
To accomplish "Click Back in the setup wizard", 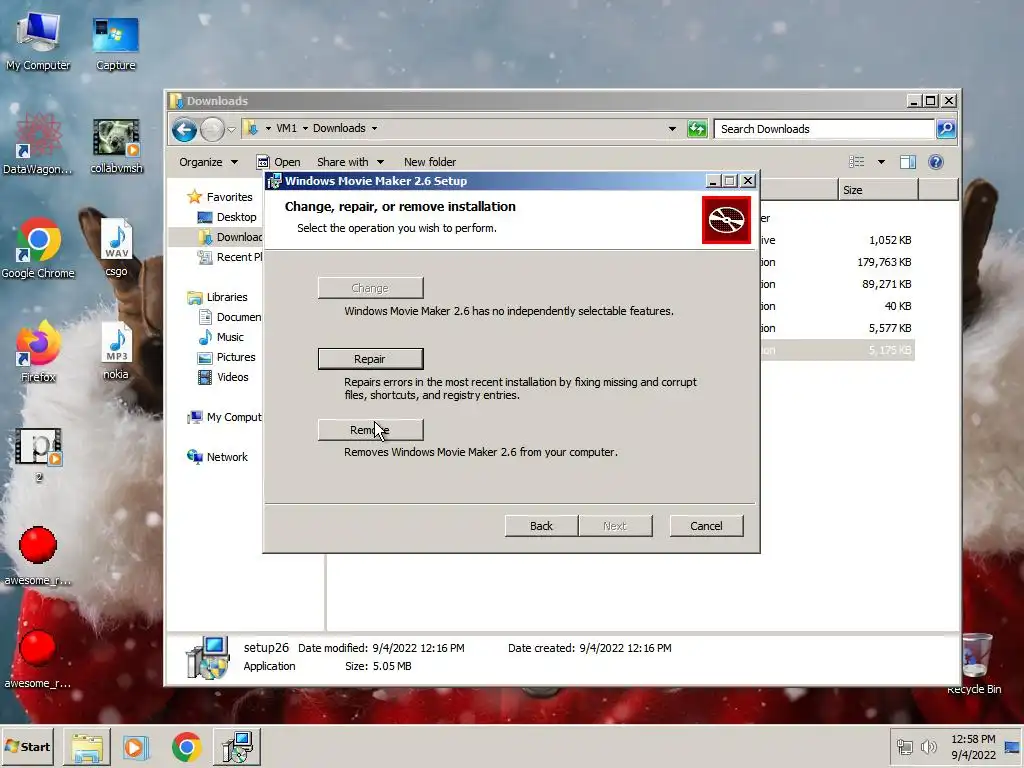I will pyautogui.click(x=541, y=526).
